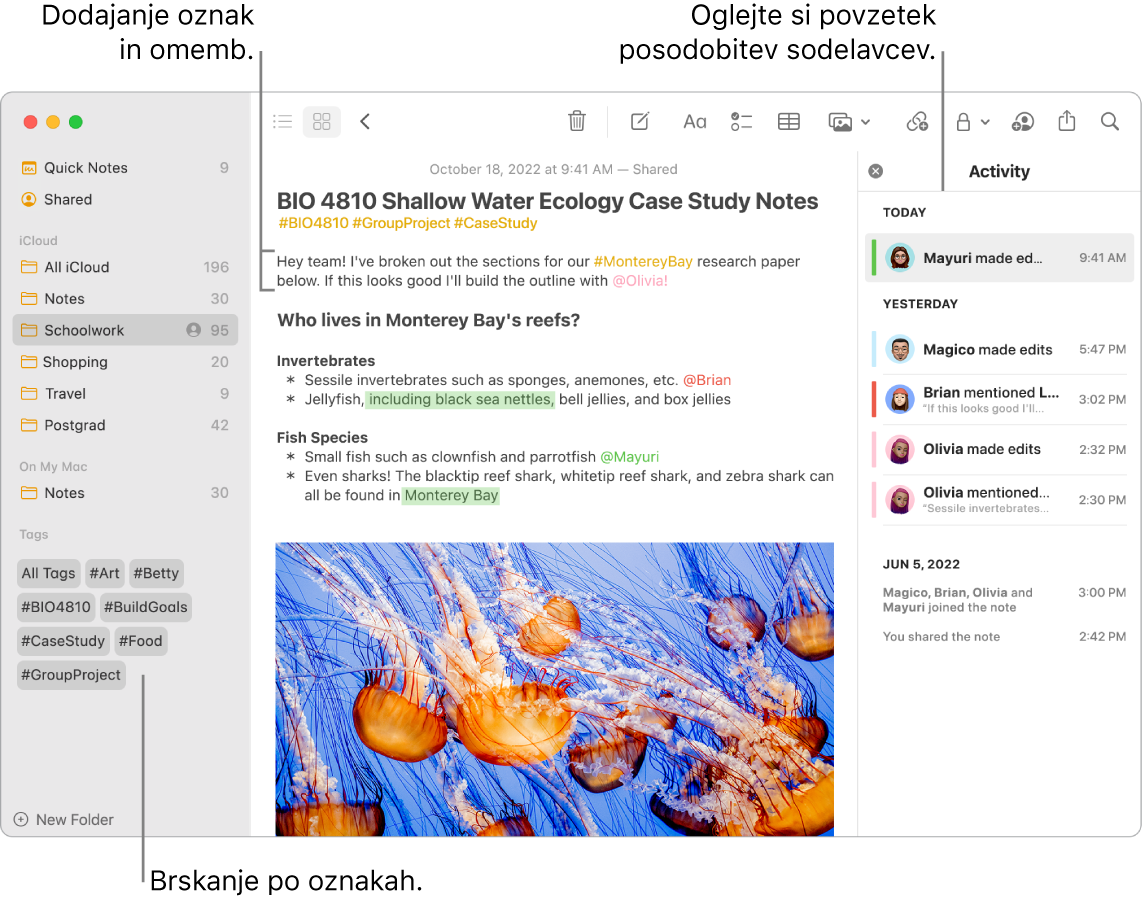Click #BIO4810 tag under note title

(x=314, y=224)
